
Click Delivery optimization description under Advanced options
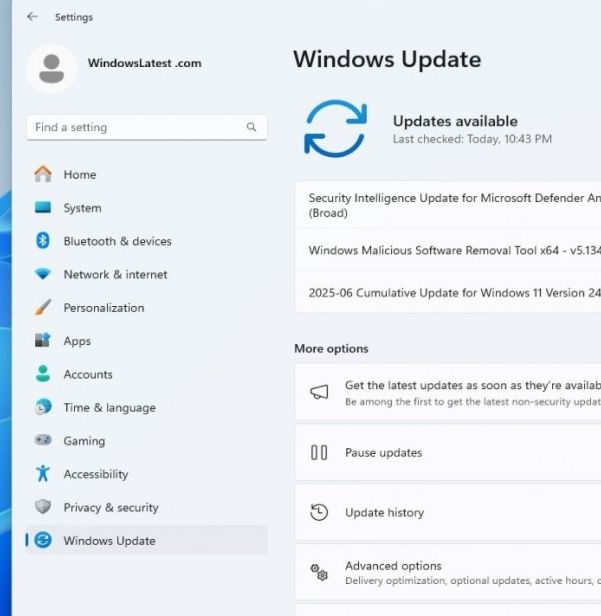(473, 581)
